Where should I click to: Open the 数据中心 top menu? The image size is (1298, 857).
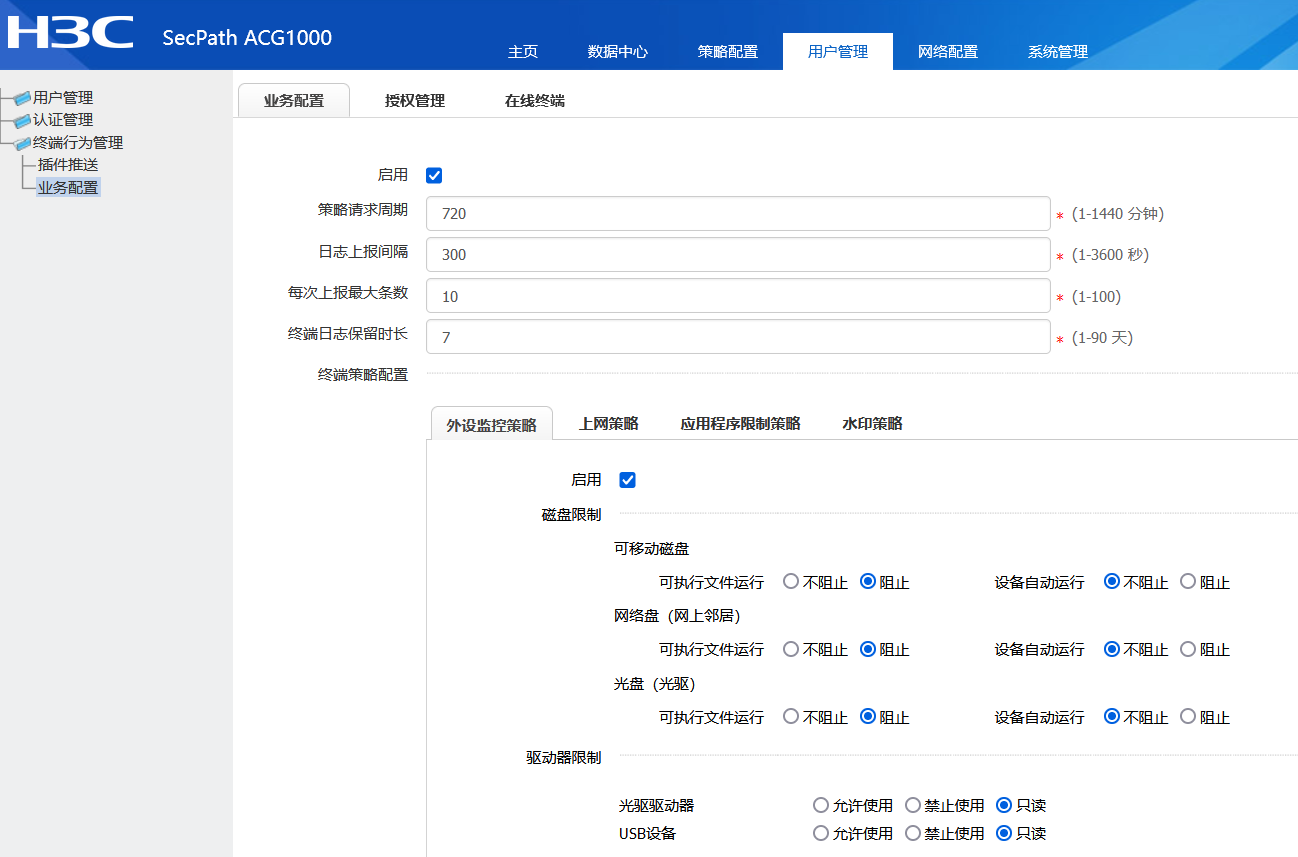coord(618,52)
